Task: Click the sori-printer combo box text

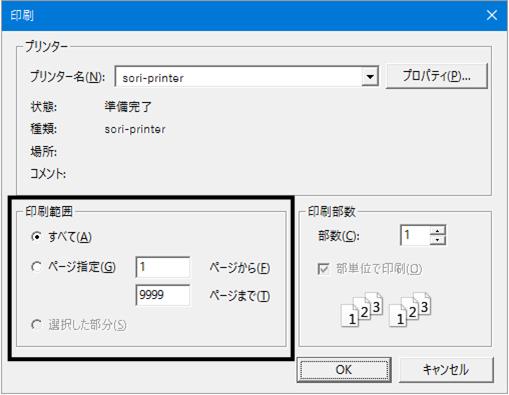Action: point(153,78)
